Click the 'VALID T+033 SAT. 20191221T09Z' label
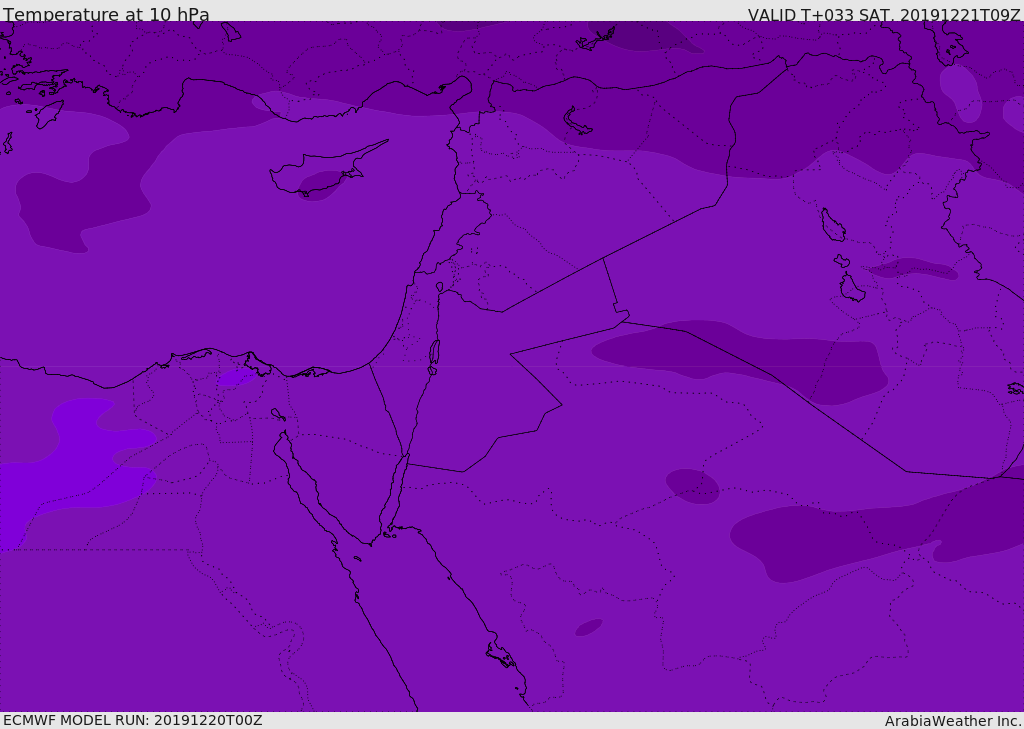Image resolution: width=1024 pixels, height=729 pixels. tap(884, 15)
